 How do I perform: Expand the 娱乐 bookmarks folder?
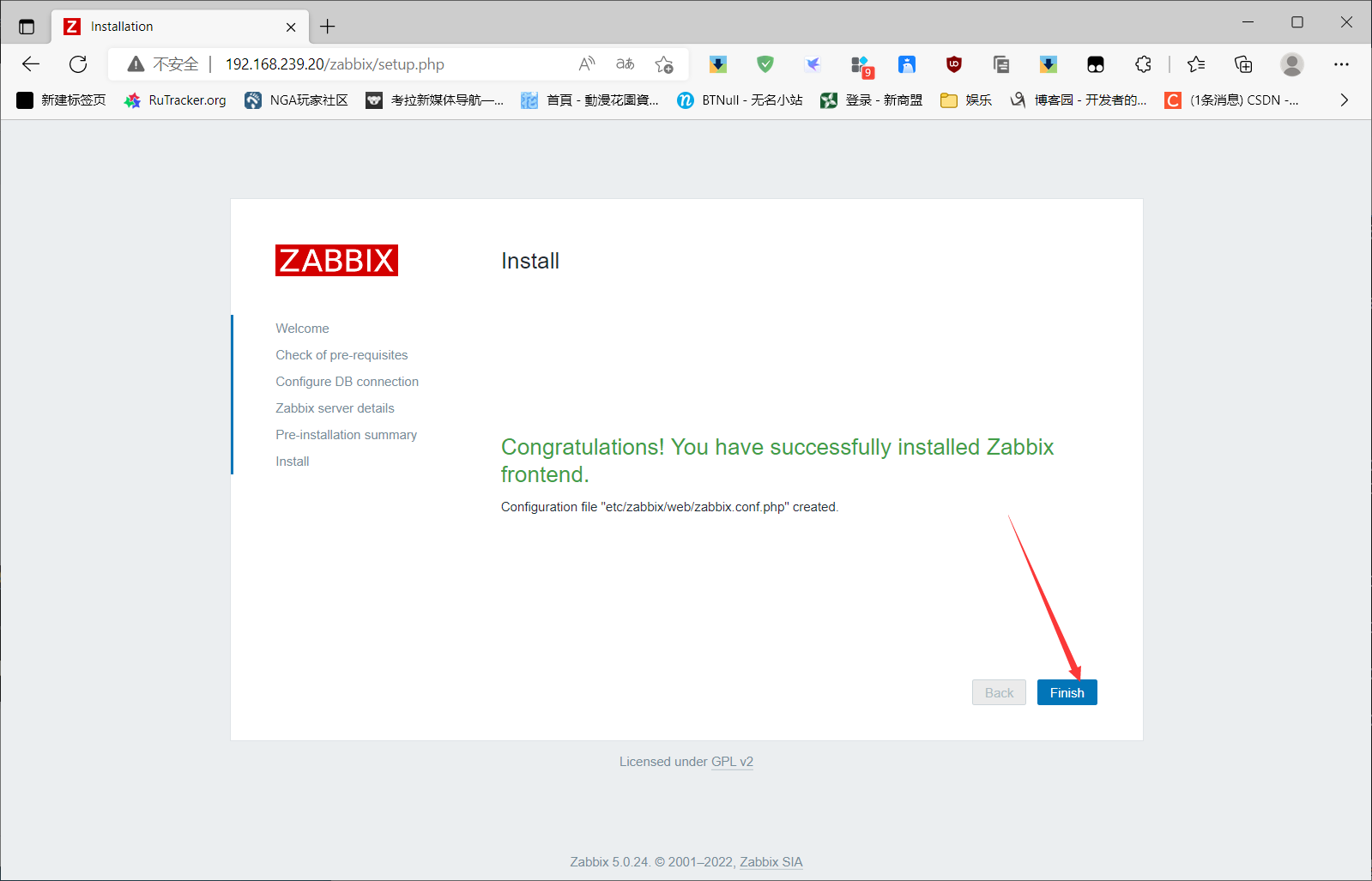(x=966, y=100)
